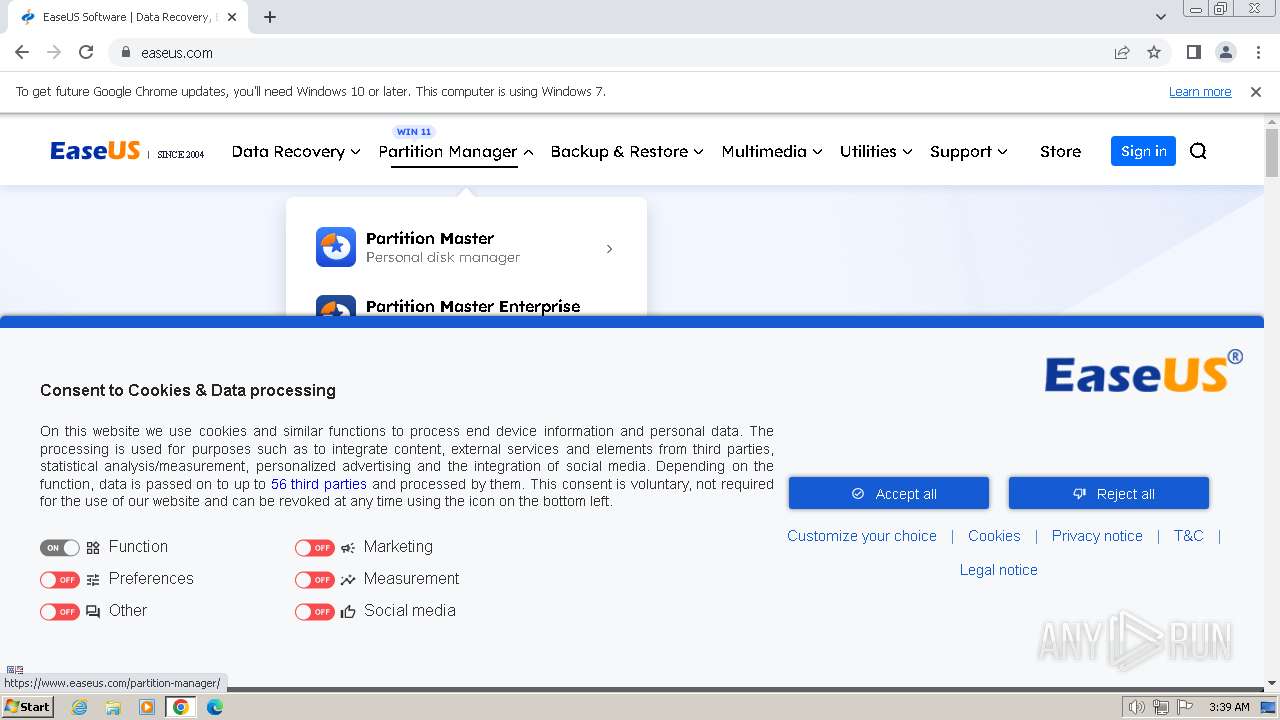1280x720 pixels.
Task: Expand the Multimedia menu
Action: pos(772,151)
